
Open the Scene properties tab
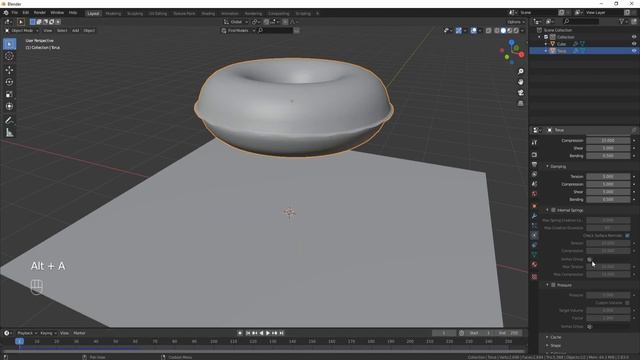534,184
